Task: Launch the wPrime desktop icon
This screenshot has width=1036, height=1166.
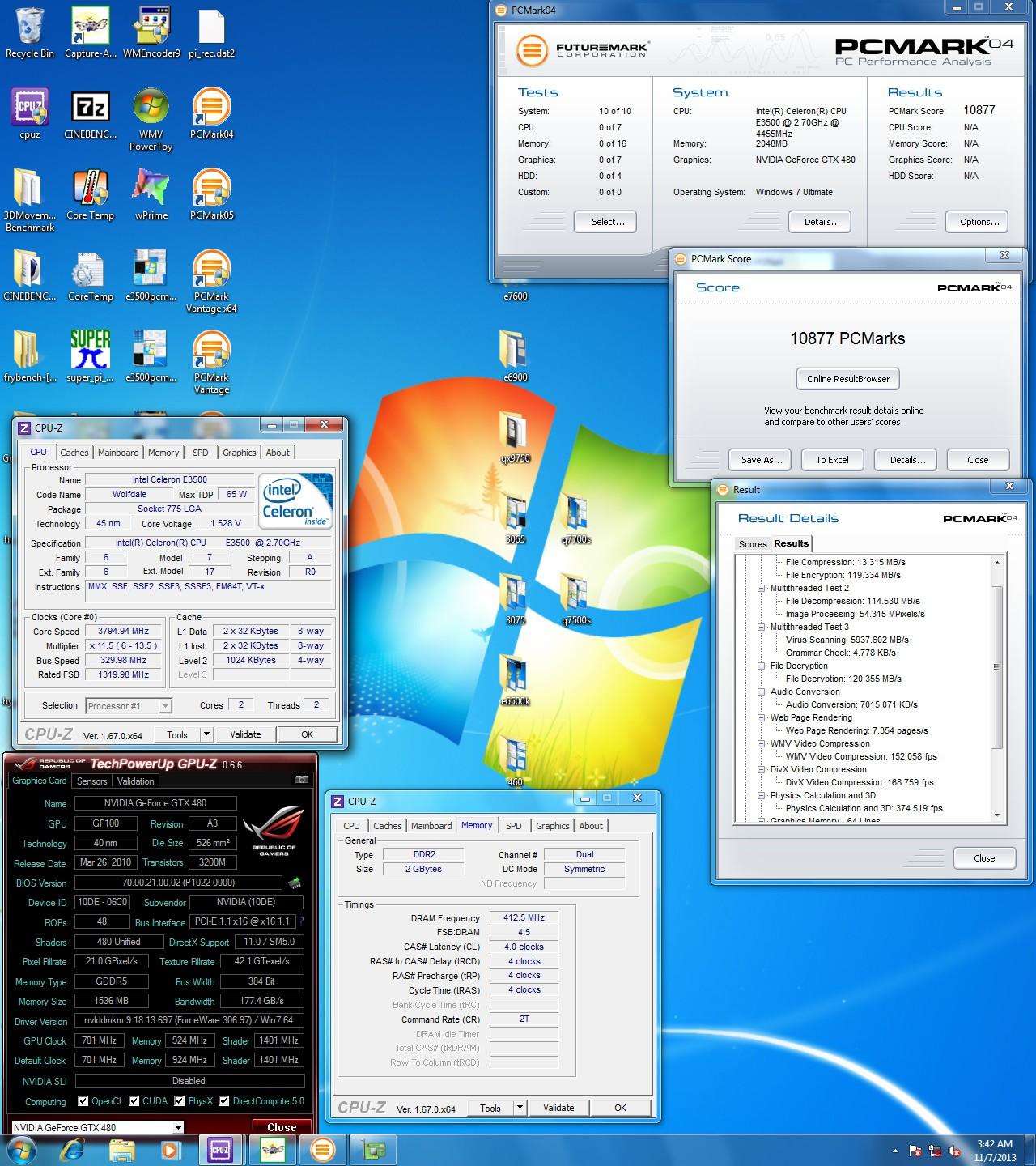Action: click(x=151, y=194)
